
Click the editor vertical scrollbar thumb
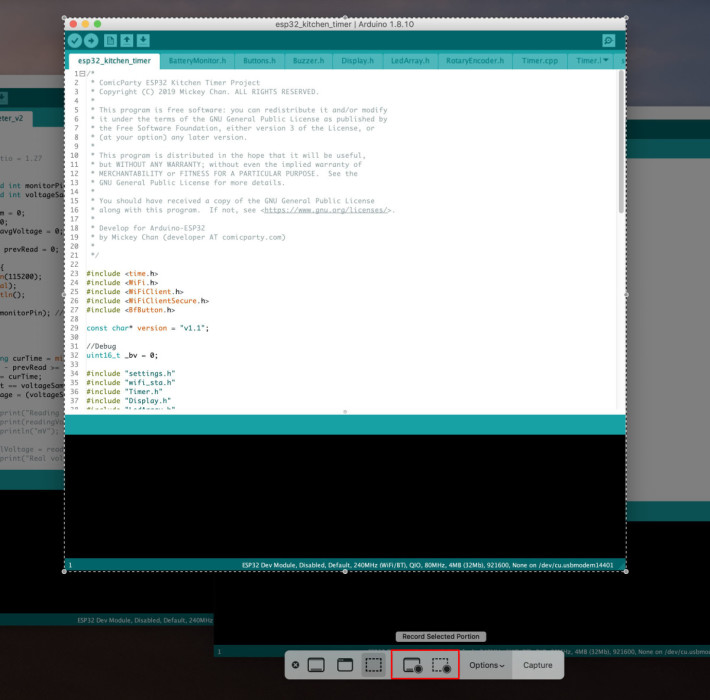621,141
